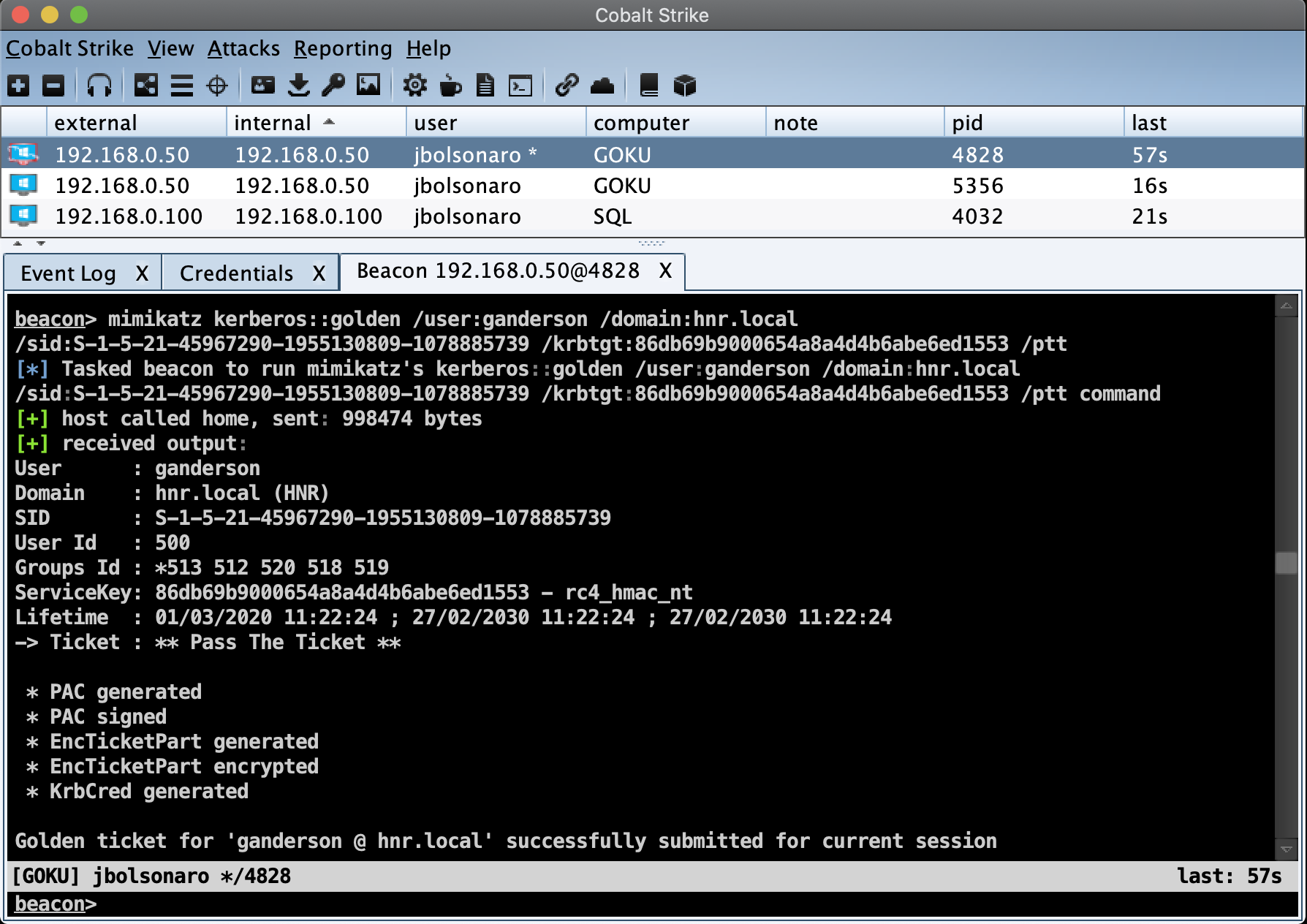The image size is (1307, 924).
Task: Select the session with pid 5356
Action: tap(653, 185)
